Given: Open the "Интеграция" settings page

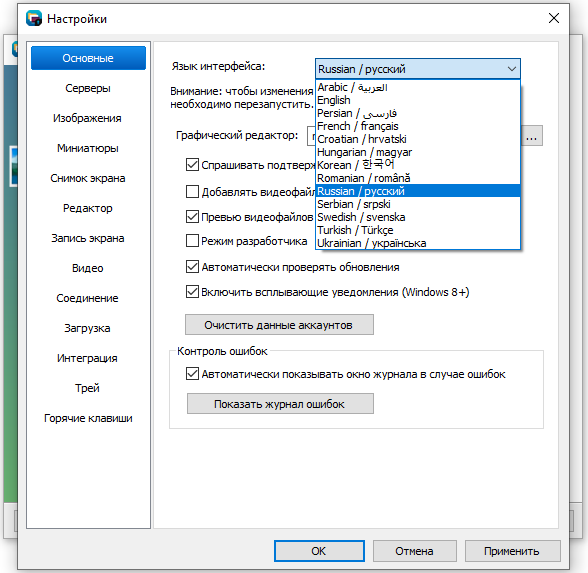Looking at the screenshot, I should (88, 358).
